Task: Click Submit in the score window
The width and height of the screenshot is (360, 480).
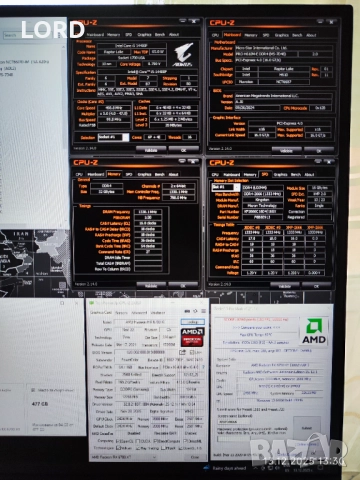Action: [x=307, y=428]
